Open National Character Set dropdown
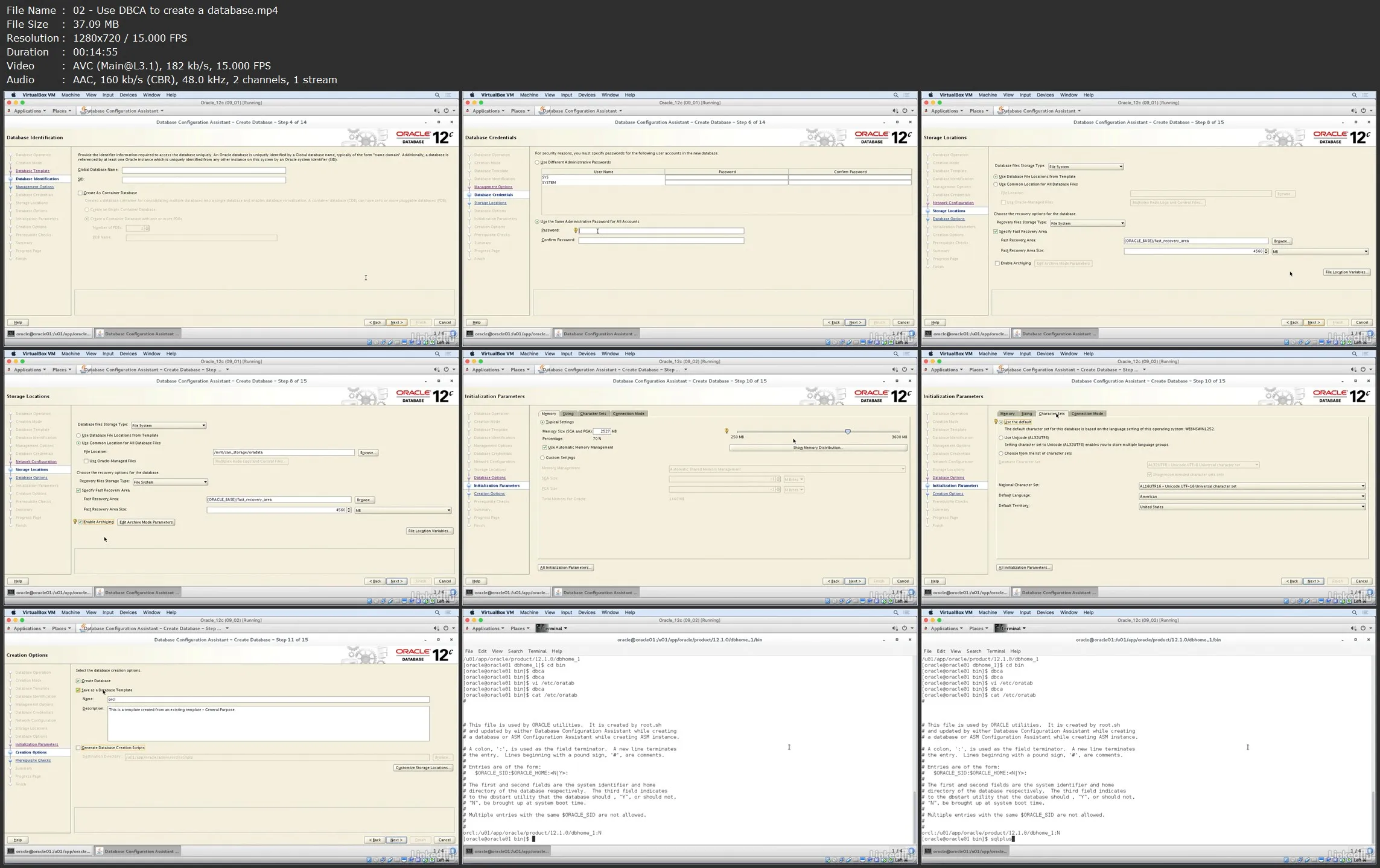 1252,486
